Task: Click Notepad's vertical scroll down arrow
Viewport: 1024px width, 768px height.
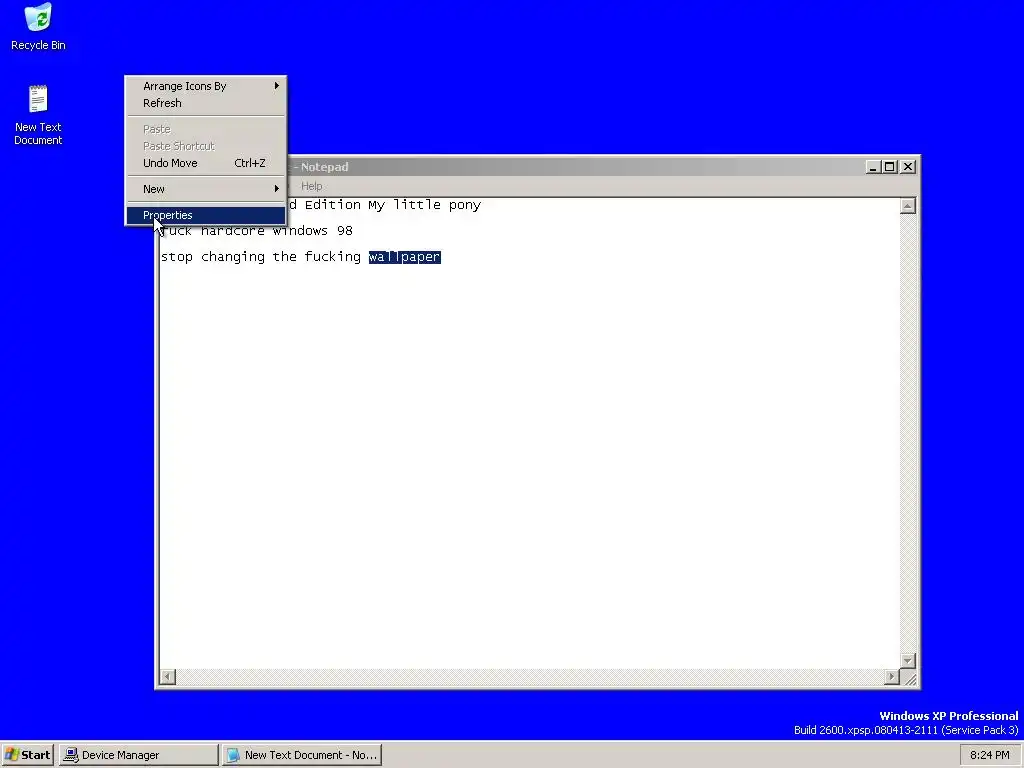Action: coord(907,660)
